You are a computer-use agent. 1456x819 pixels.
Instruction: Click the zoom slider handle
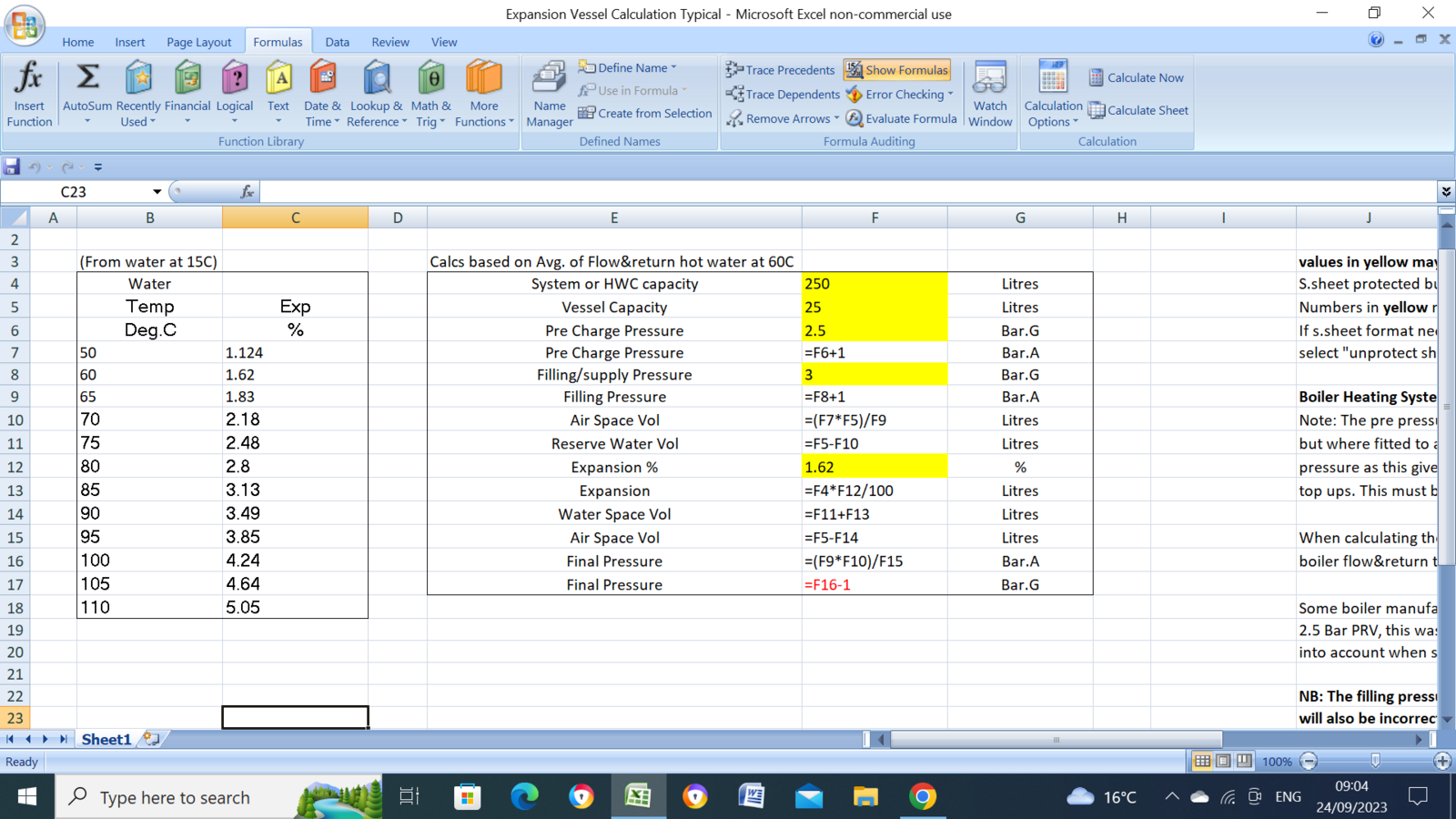click(x=1375, y=761)
